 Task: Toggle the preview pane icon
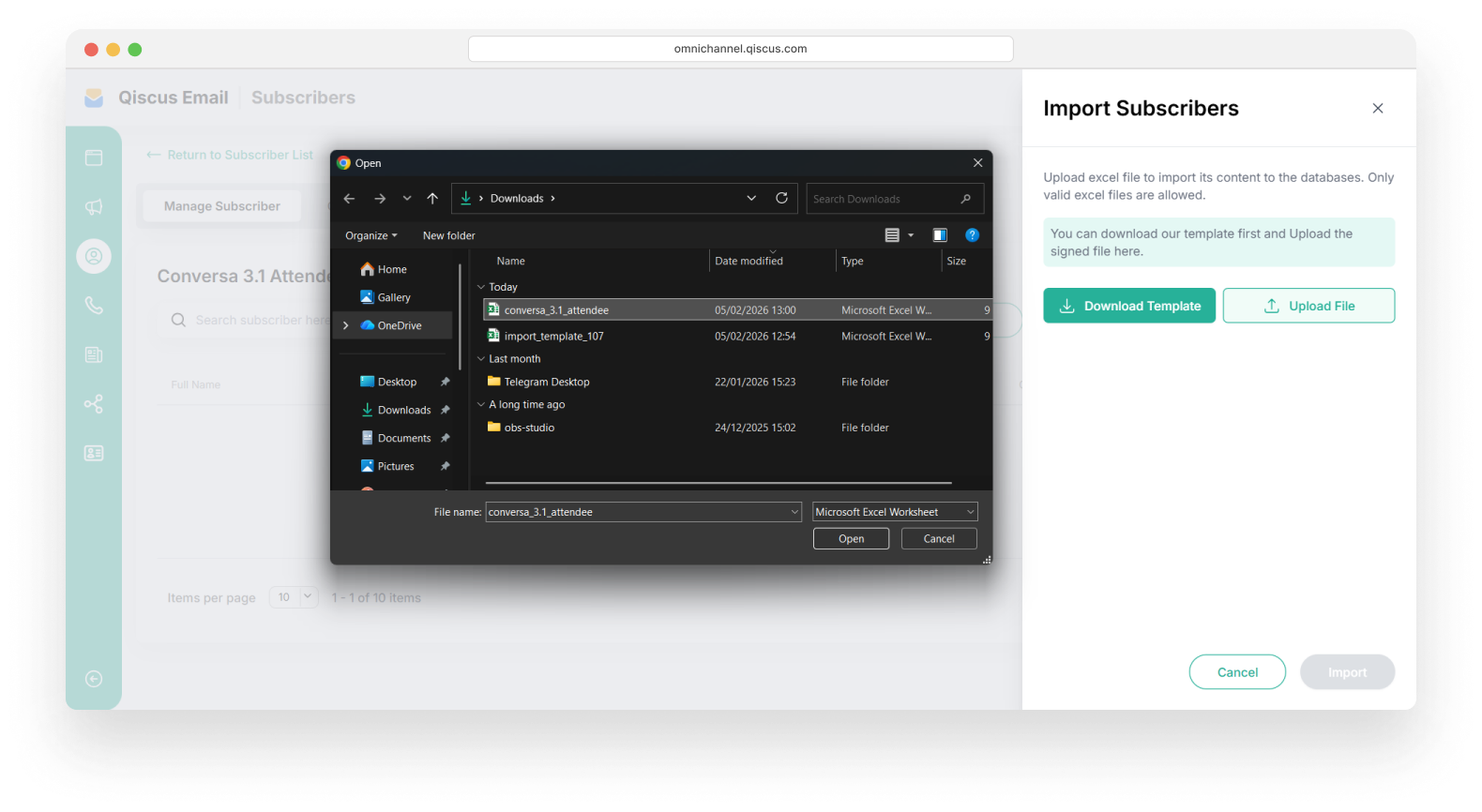[x=940, y=235]
